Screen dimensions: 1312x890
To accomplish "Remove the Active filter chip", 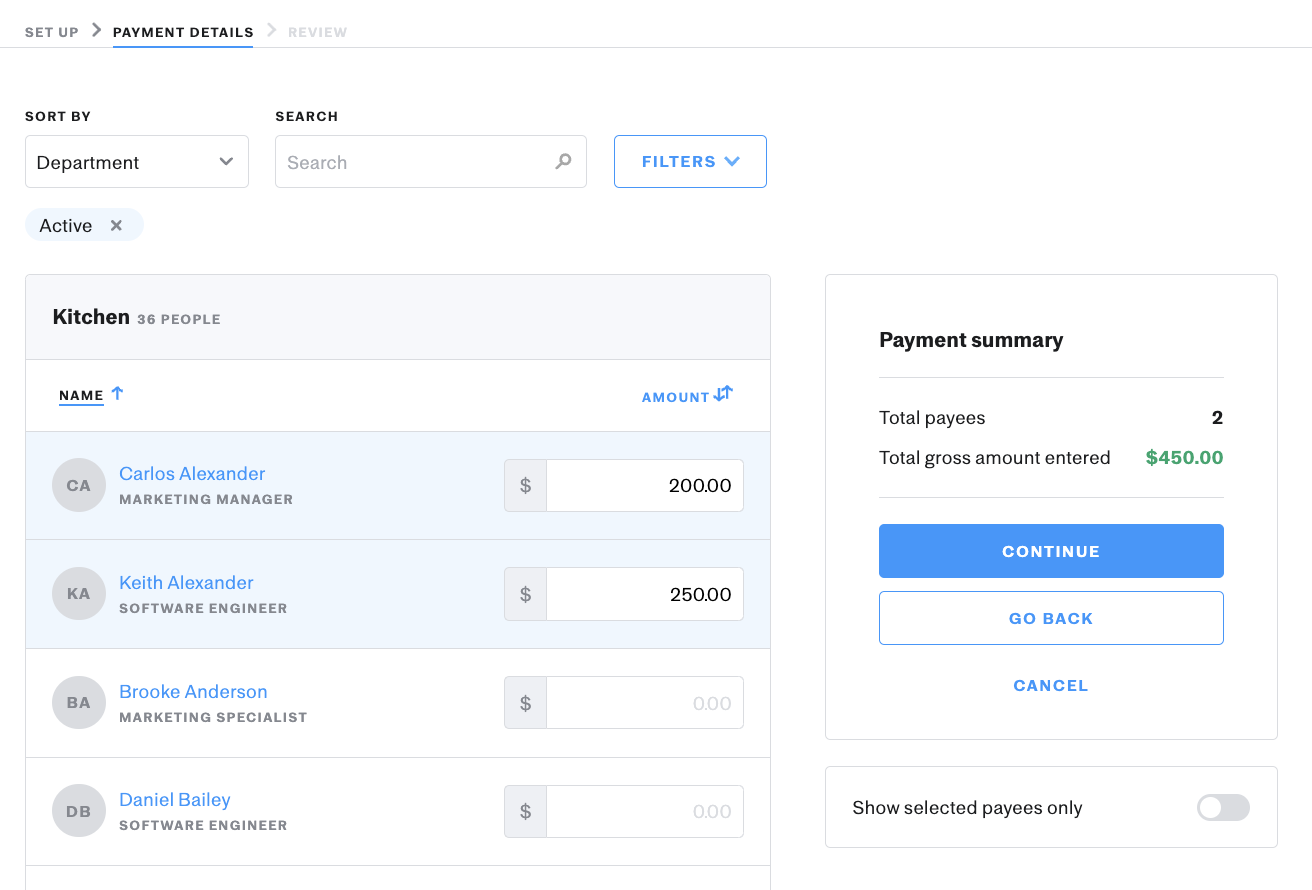I will [116, 225].
